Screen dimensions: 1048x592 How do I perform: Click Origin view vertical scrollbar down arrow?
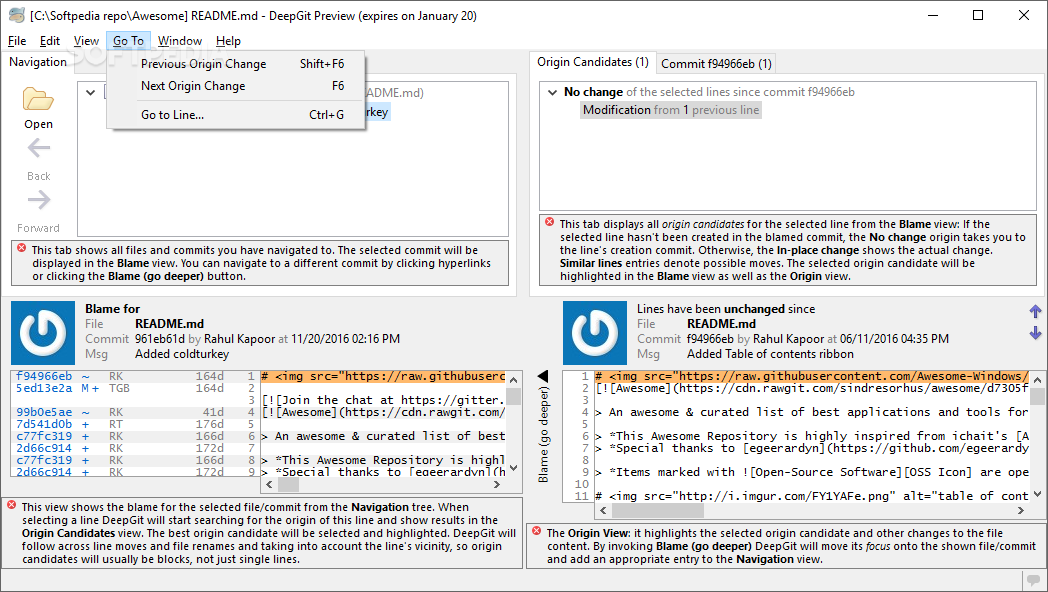(1037, 494)
